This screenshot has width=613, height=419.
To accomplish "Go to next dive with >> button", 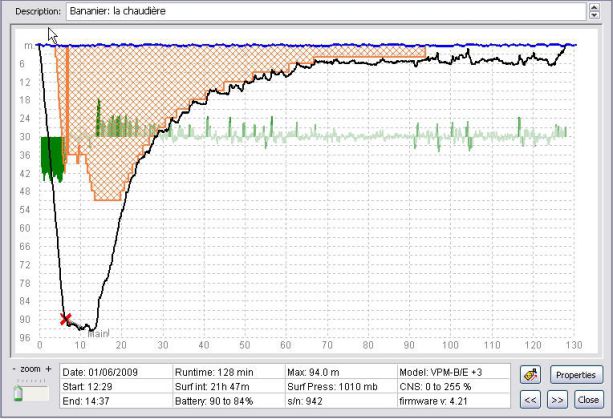I will click(x=558, y=398).
